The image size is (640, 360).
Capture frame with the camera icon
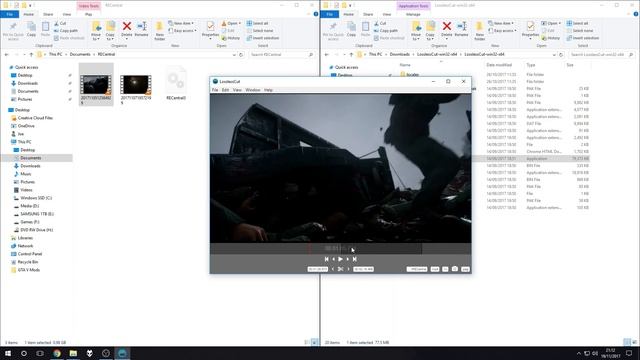[455, 269]
